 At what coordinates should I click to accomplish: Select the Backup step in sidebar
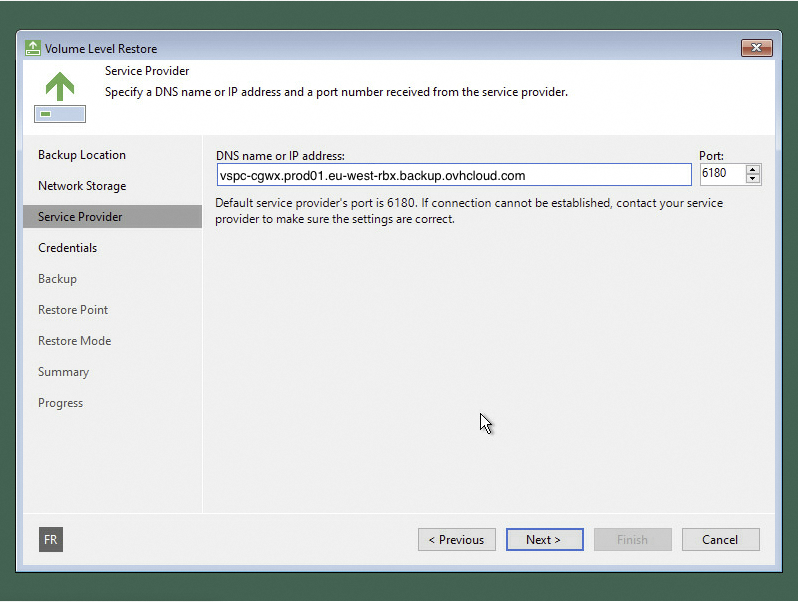click(57, 279)
